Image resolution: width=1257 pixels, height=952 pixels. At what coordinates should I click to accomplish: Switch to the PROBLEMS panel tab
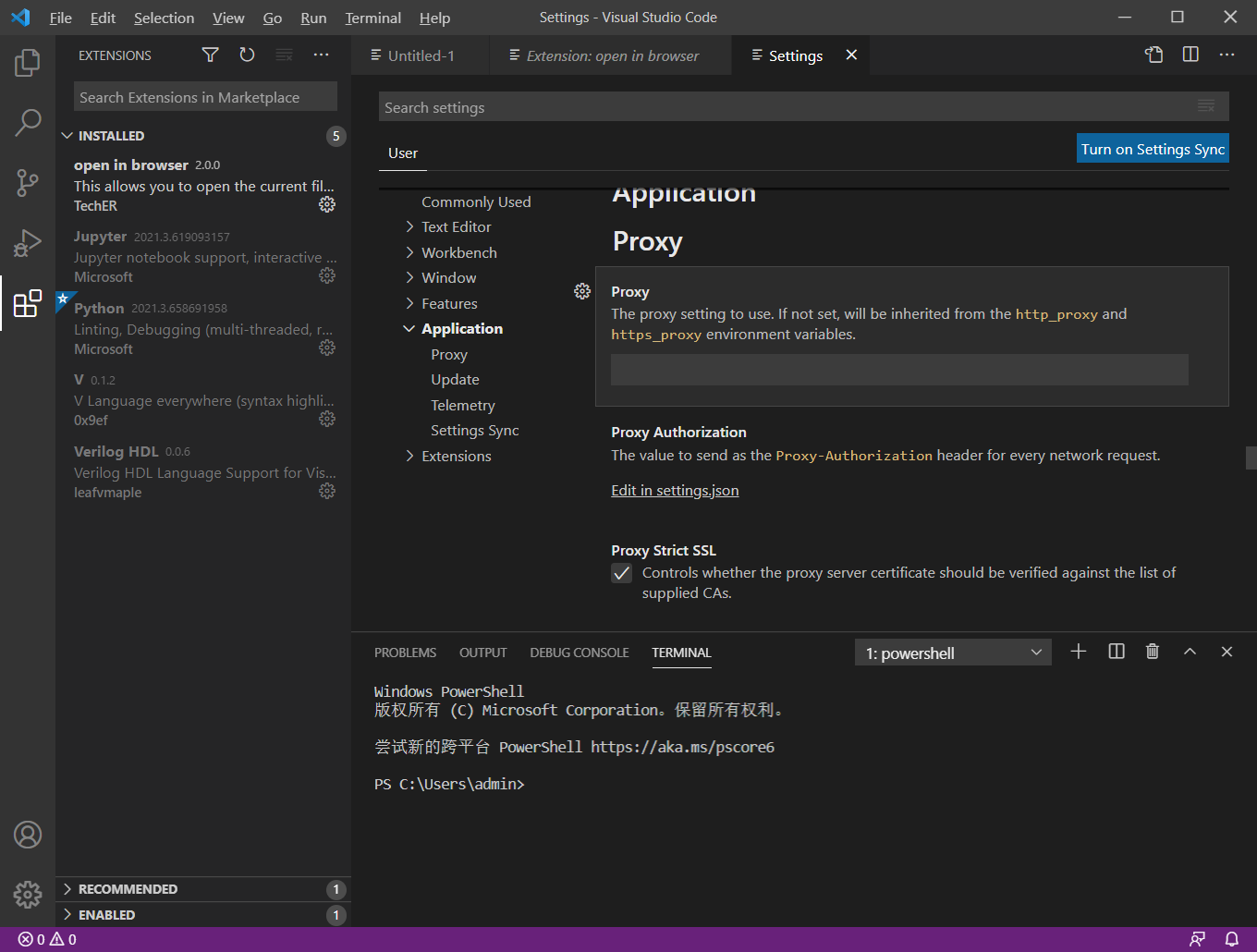click(405, 653)
